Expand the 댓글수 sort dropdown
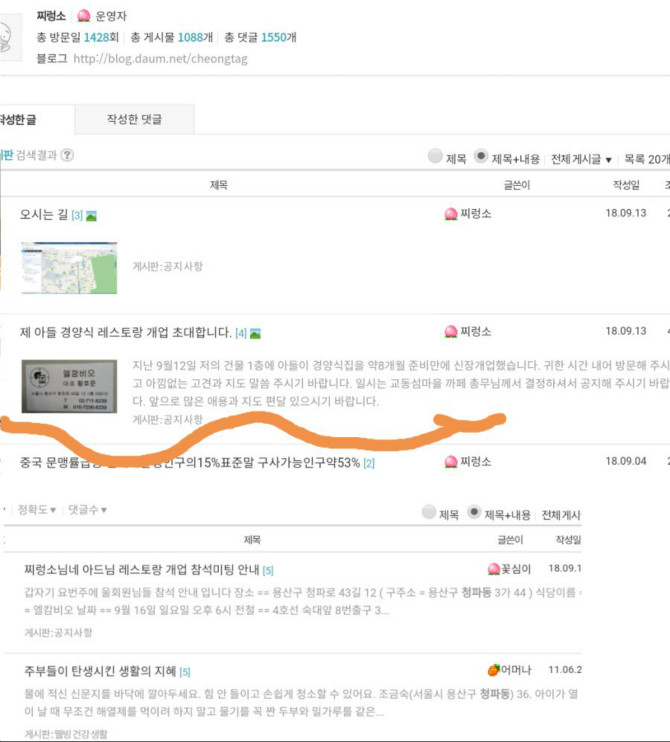 tap(88, 510)
